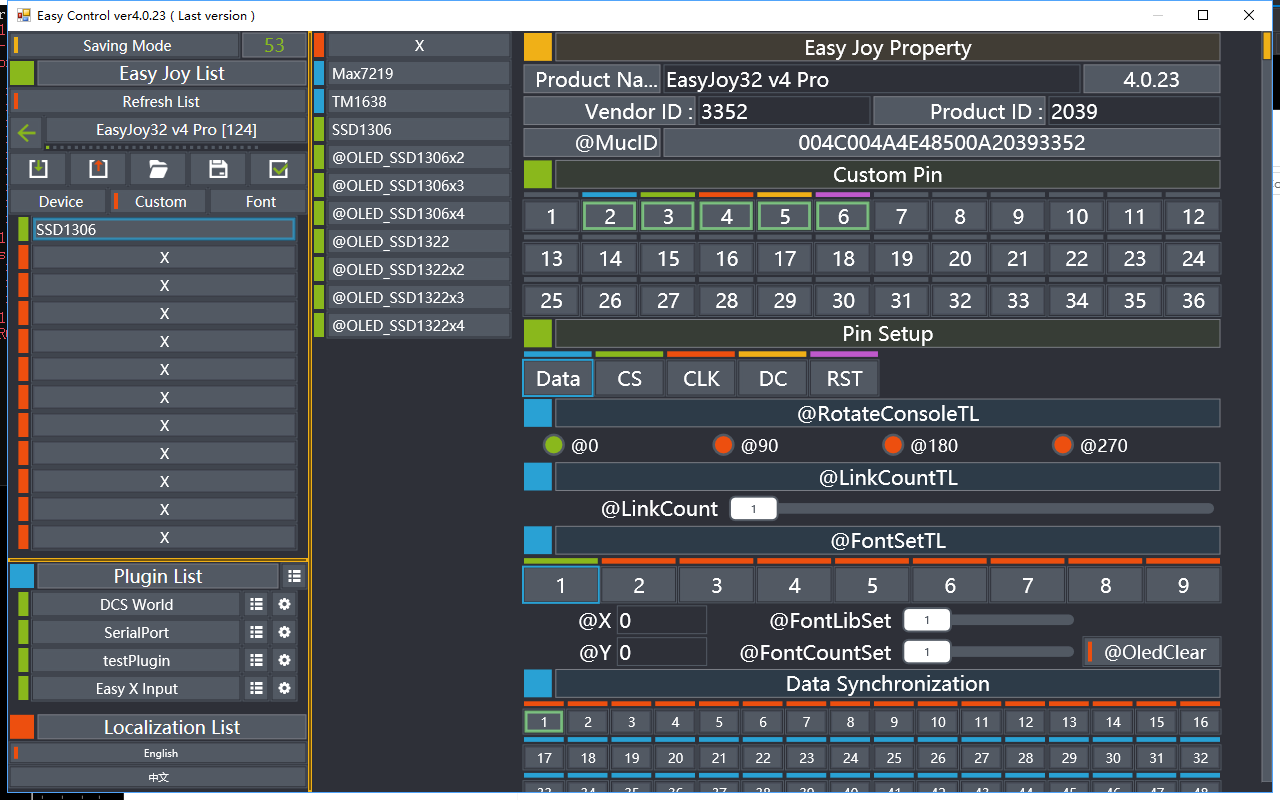Click the Vendor ID field showing 3352

[x=784, y=111]
